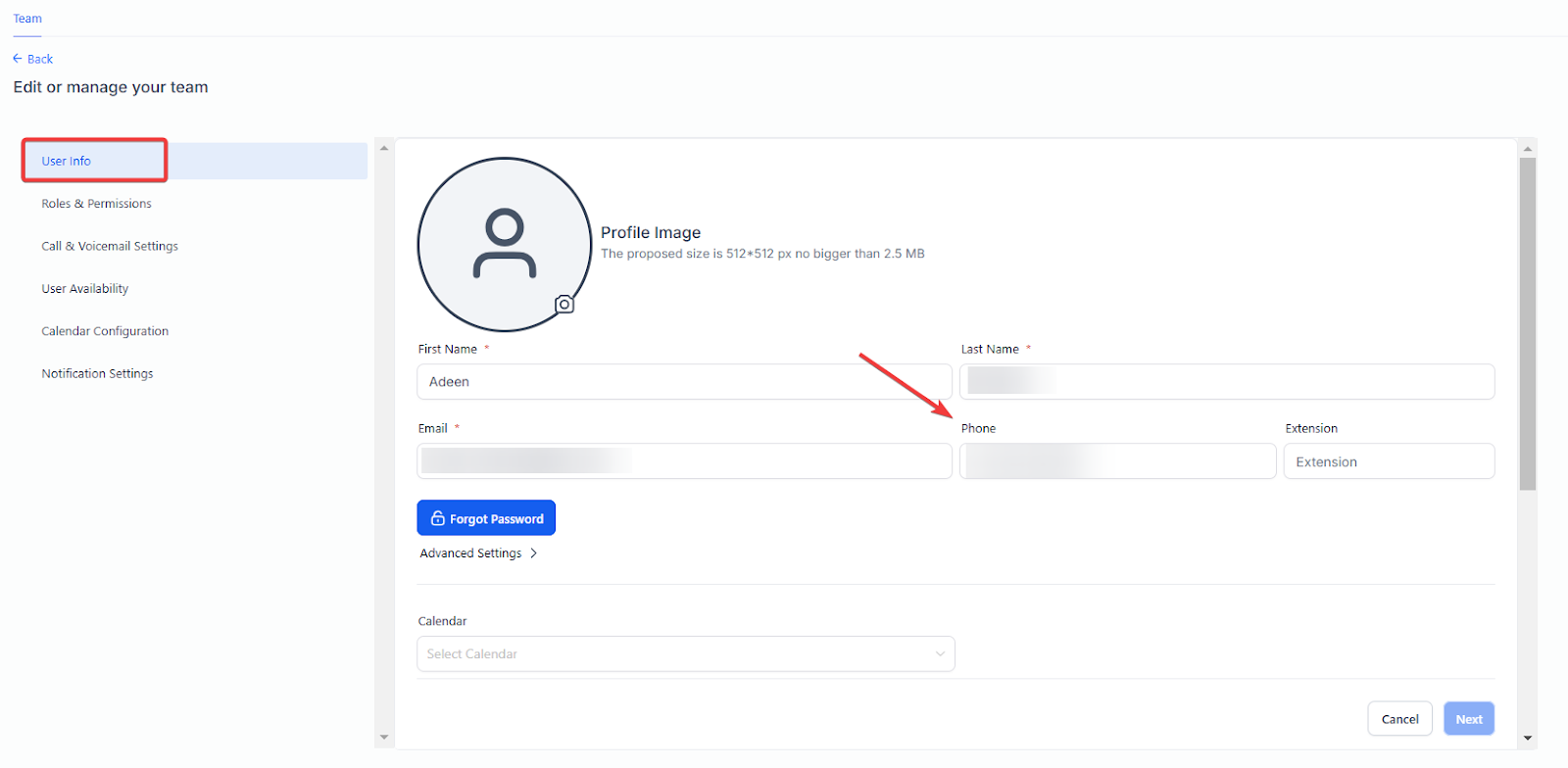Click the Extension input field
Screen dimensions: 1568x768
[1388, 461]
